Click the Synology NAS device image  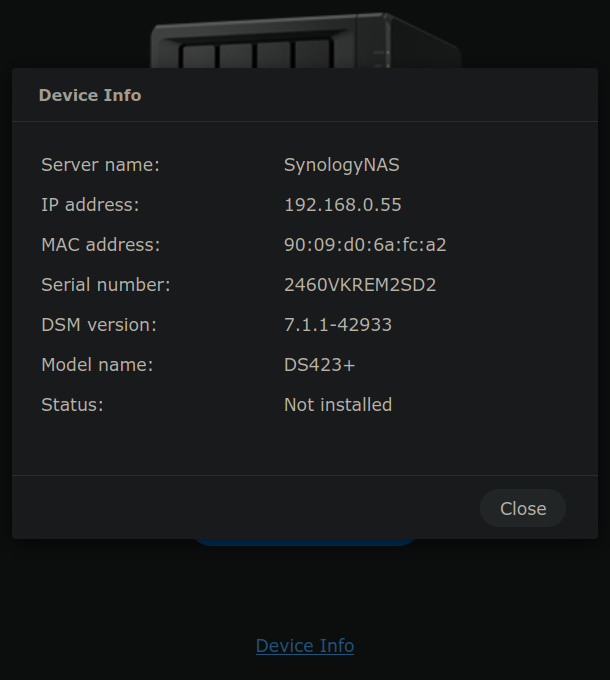305,41
